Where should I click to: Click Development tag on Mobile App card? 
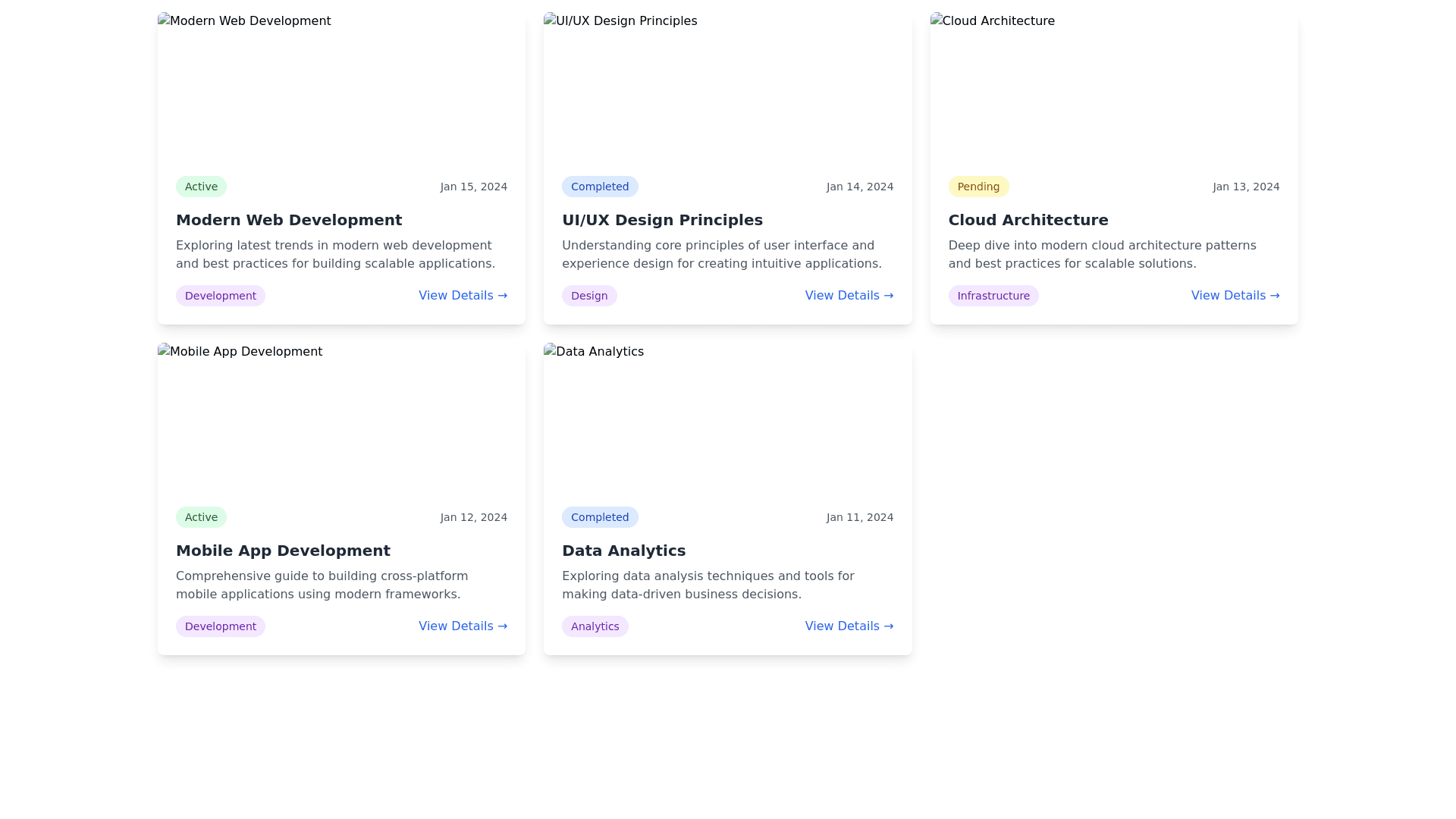(x=220, y=626)
